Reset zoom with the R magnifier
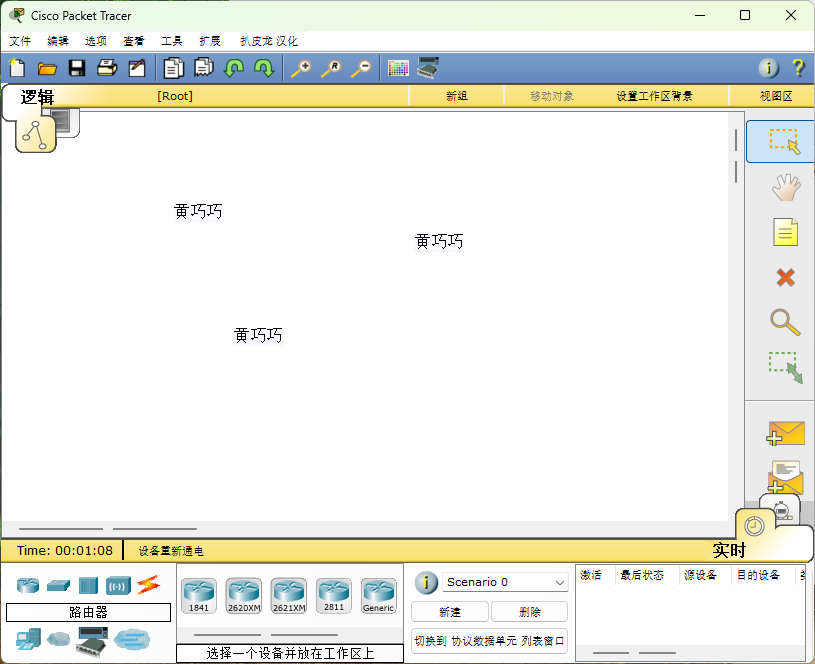 [331, 68]
